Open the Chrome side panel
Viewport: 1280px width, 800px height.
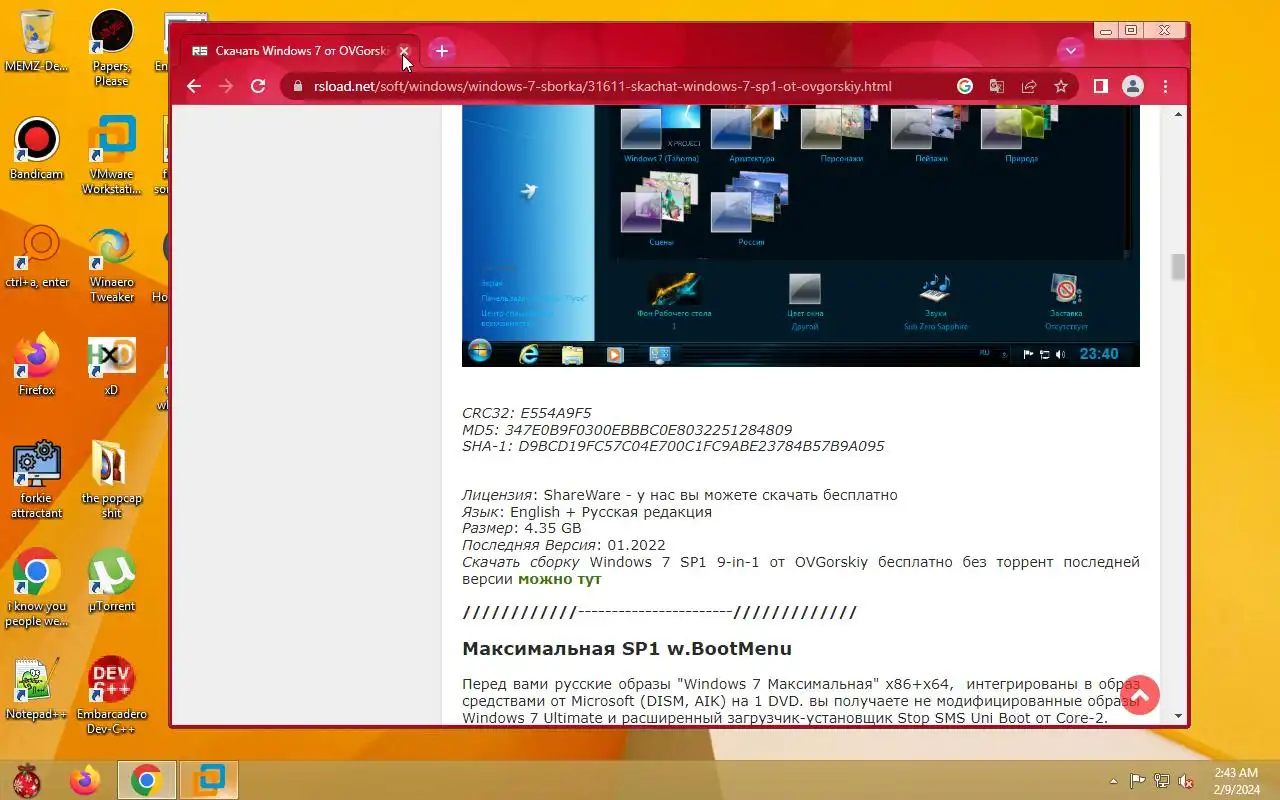[x=1100, y=86]
